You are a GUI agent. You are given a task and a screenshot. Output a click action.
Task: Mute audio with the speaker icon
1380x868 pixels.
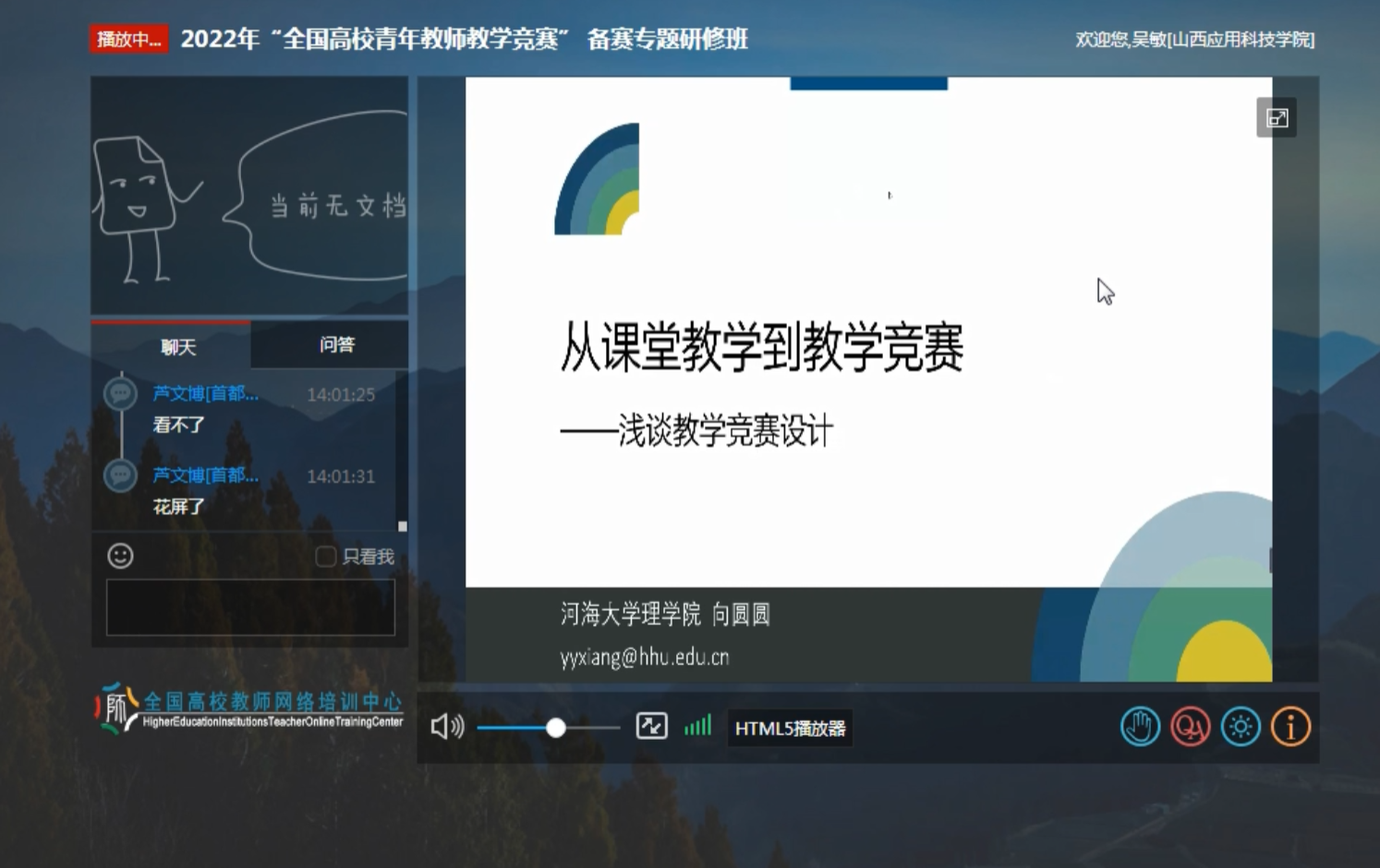pos(447,727)
